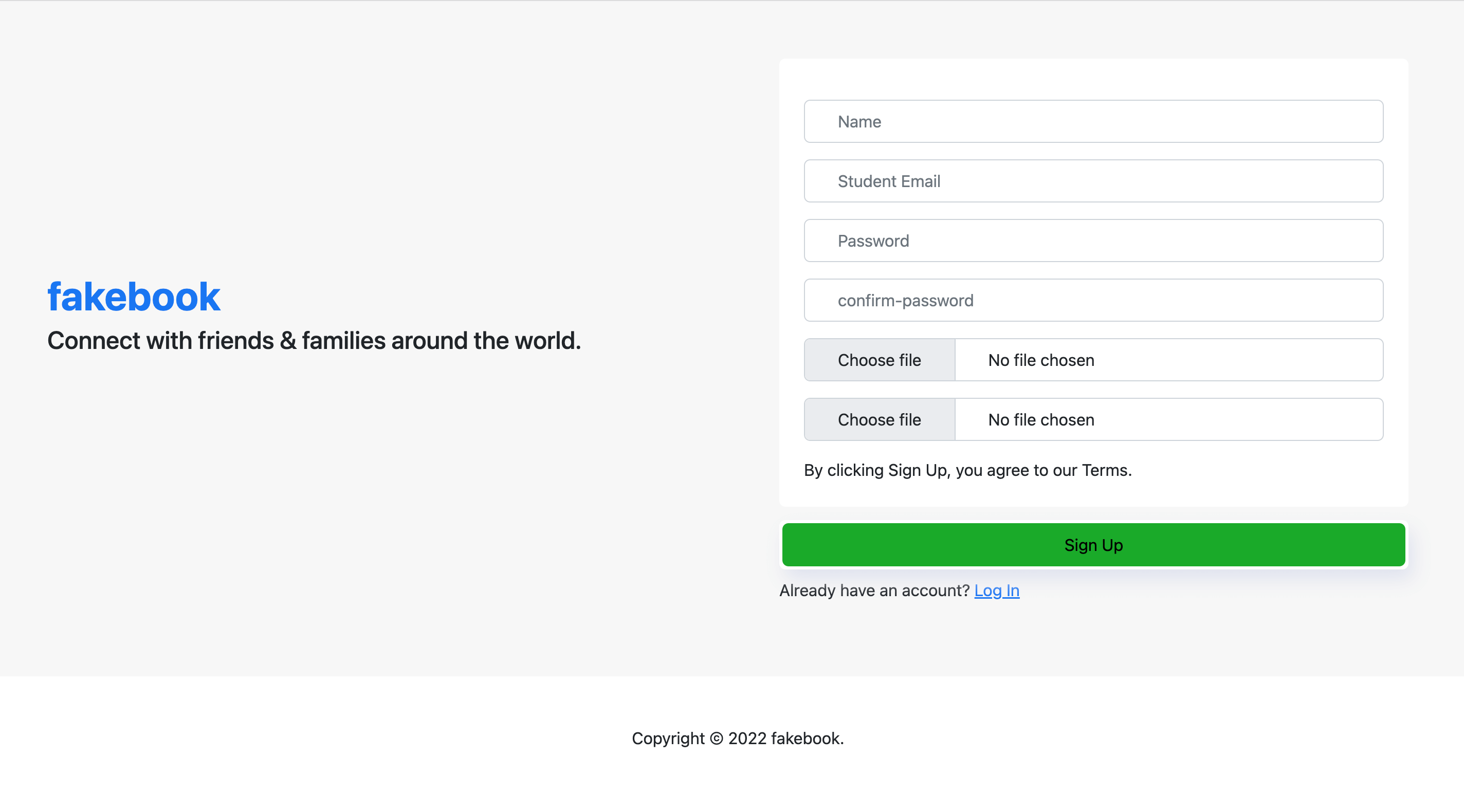Click the ampersand in the tagline

click(x=287, y=341)
